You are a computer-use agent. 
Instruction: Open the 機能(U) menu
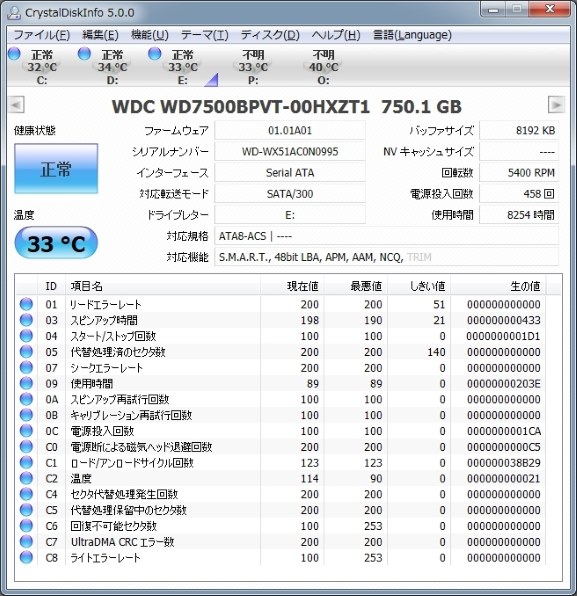[x=149, y=35]
